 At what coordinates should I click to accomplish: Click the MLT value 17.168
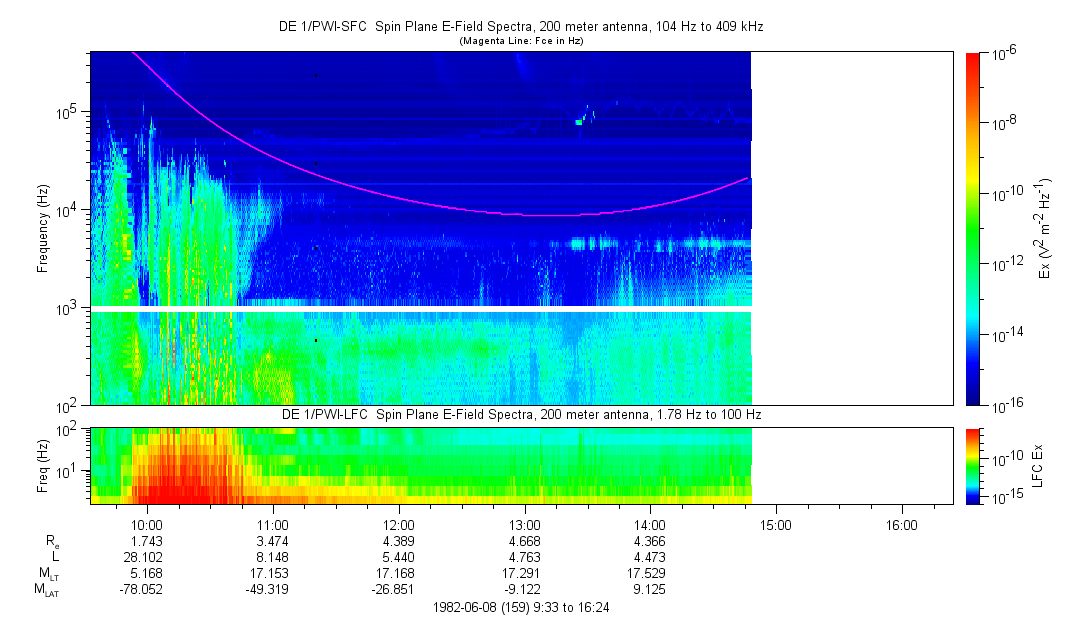[x=394, y=573]
